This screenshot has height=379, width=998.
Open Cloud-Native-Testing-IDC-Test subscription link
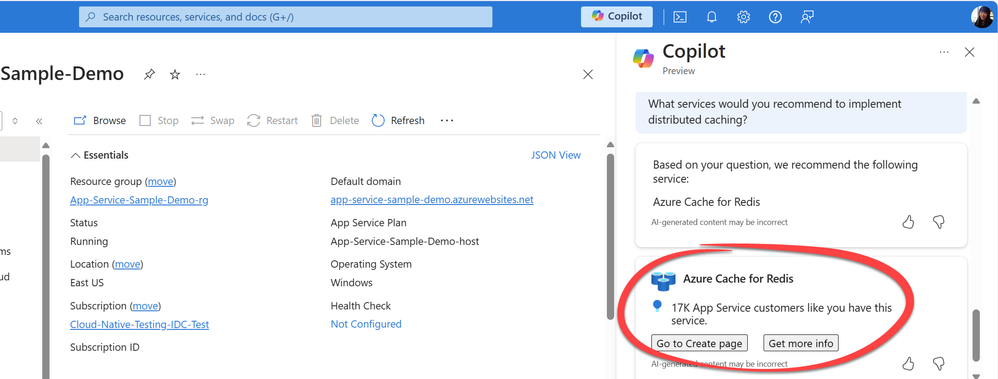pos(139,324)
